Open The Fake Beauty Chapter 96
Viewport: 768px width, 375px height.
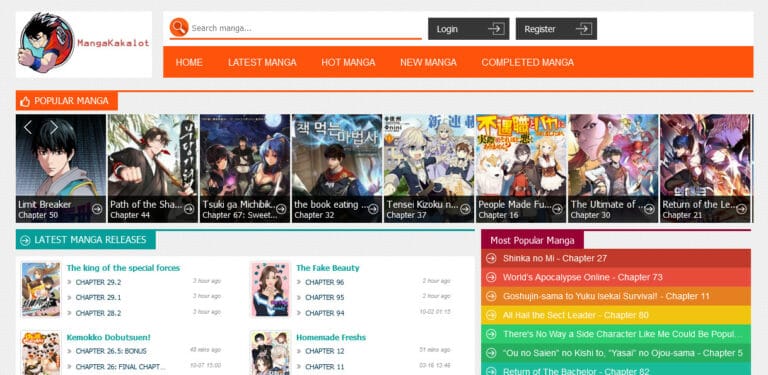coord(324,282)
